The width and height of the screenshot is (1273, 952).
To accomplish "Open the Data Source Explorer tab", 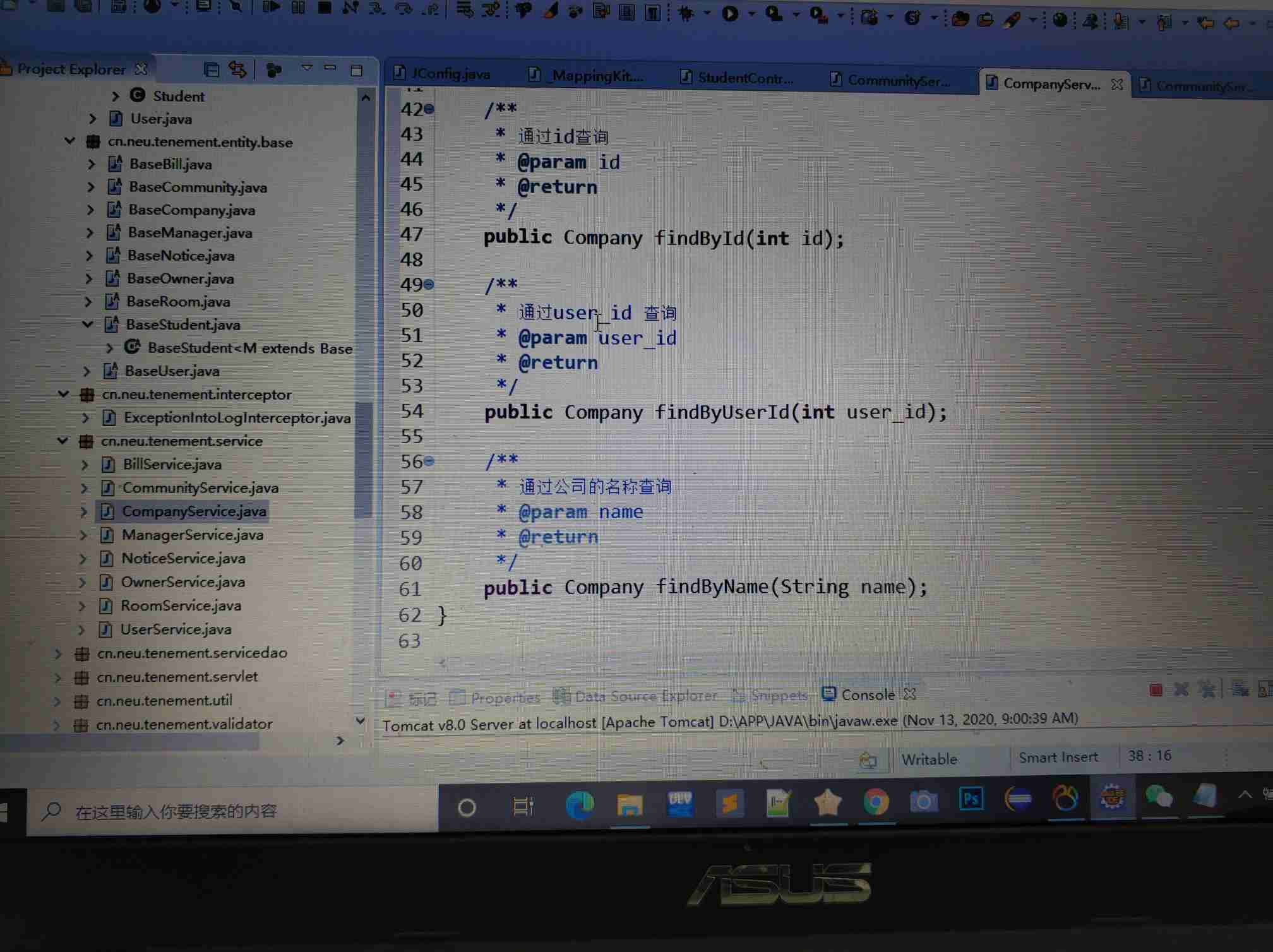I will pos(645,696).
